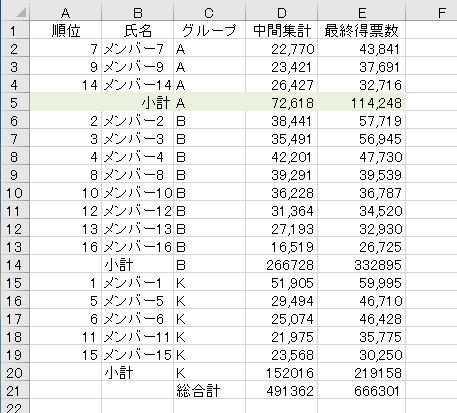Select the value 59,995
457x413 pixels.
pos(361,283)
